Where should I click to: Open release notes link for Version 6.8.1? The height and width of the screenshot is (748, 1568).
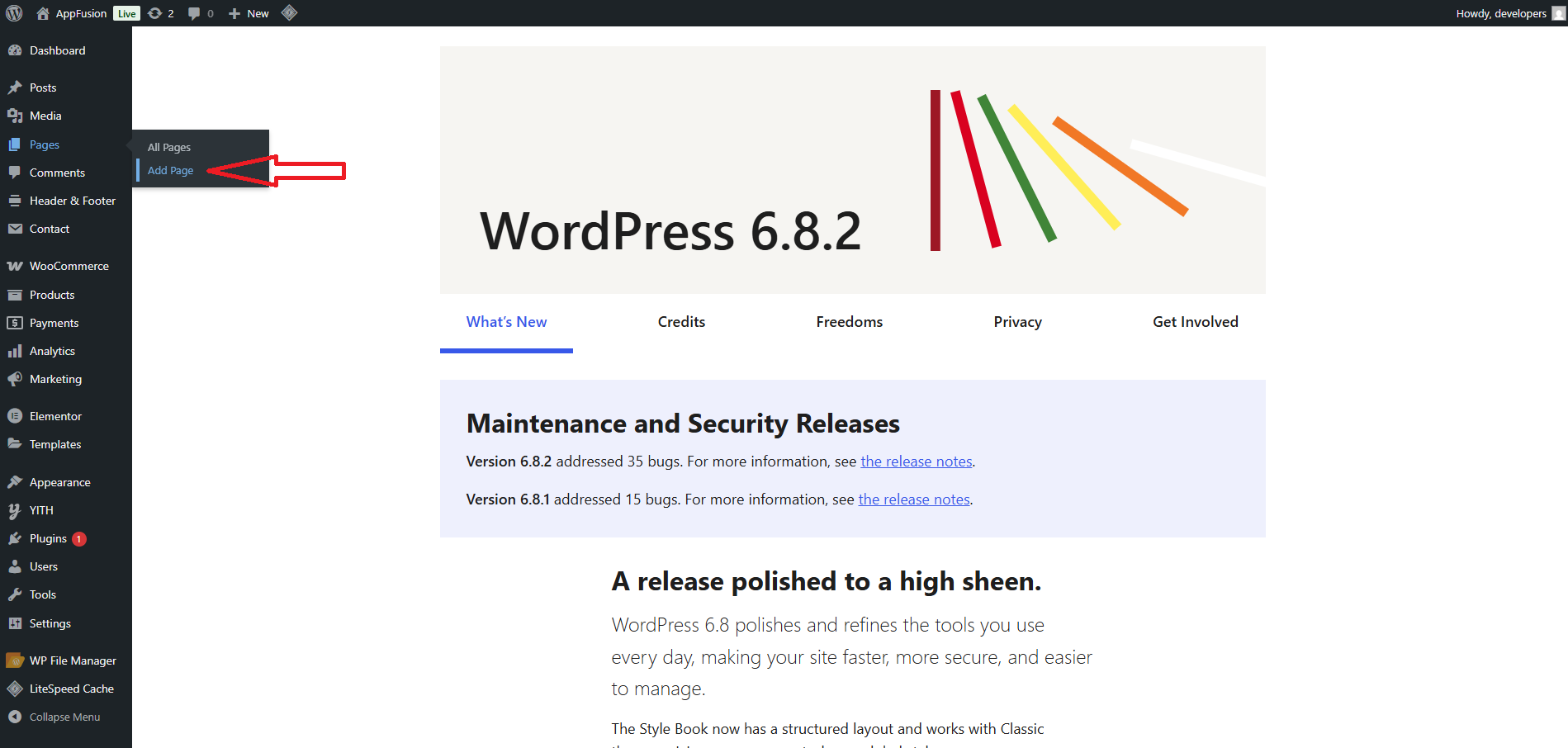coord(913,499)
